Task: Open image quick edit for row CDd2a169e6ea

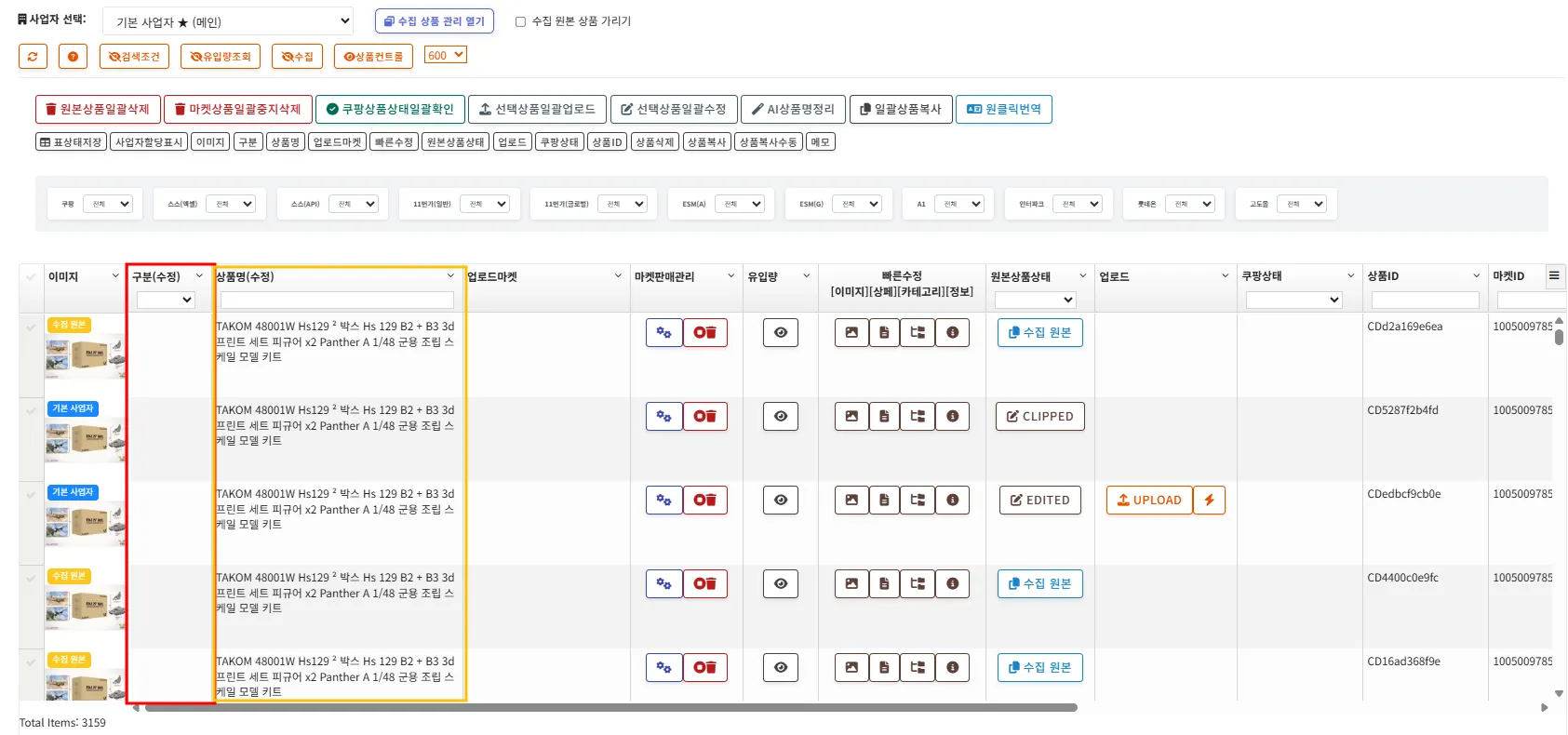Action: [x=851, y=332]
